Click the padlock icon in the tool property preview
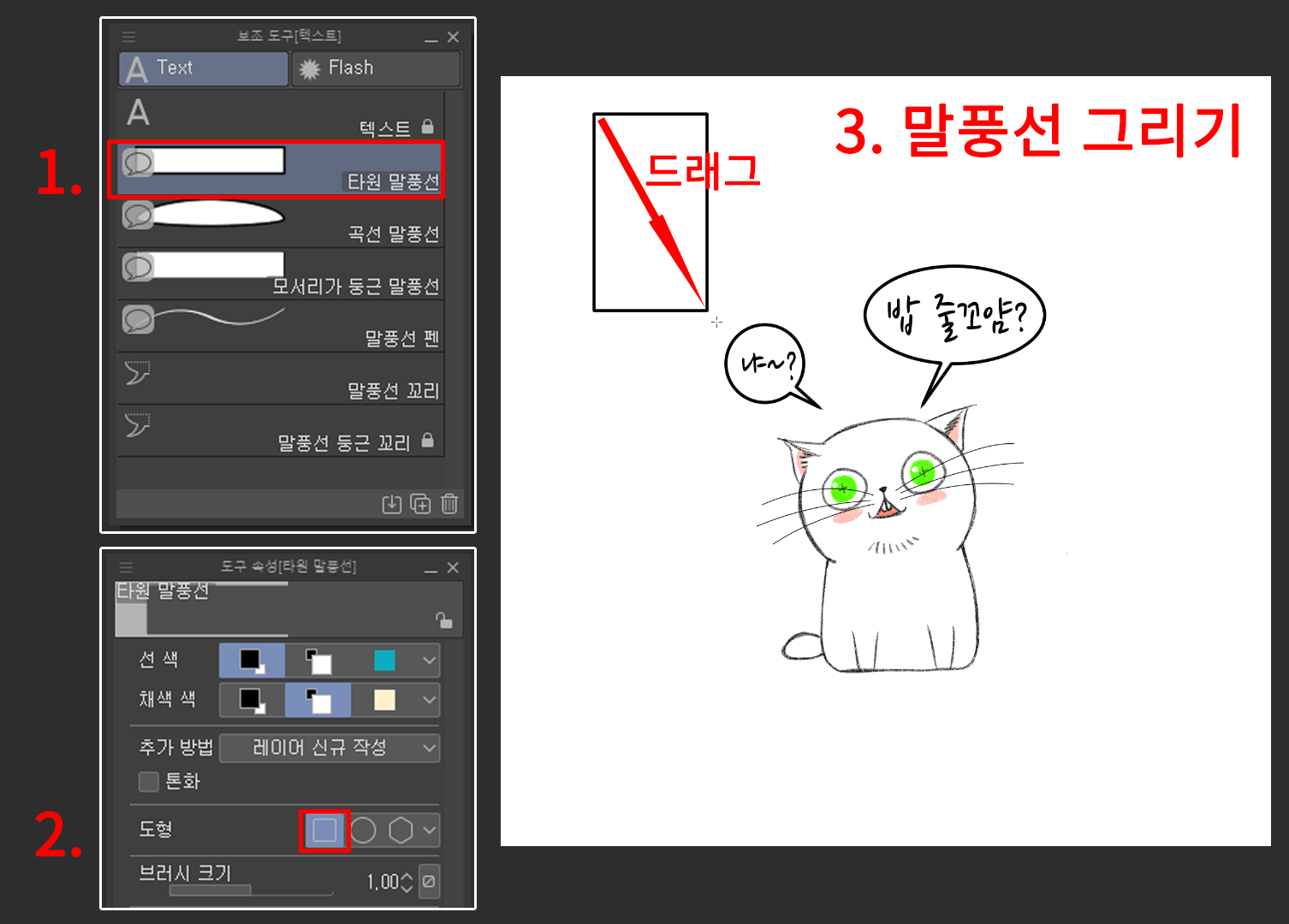Image resolution: width=1289 pixels, height=924 pixels. pos(443,619)
